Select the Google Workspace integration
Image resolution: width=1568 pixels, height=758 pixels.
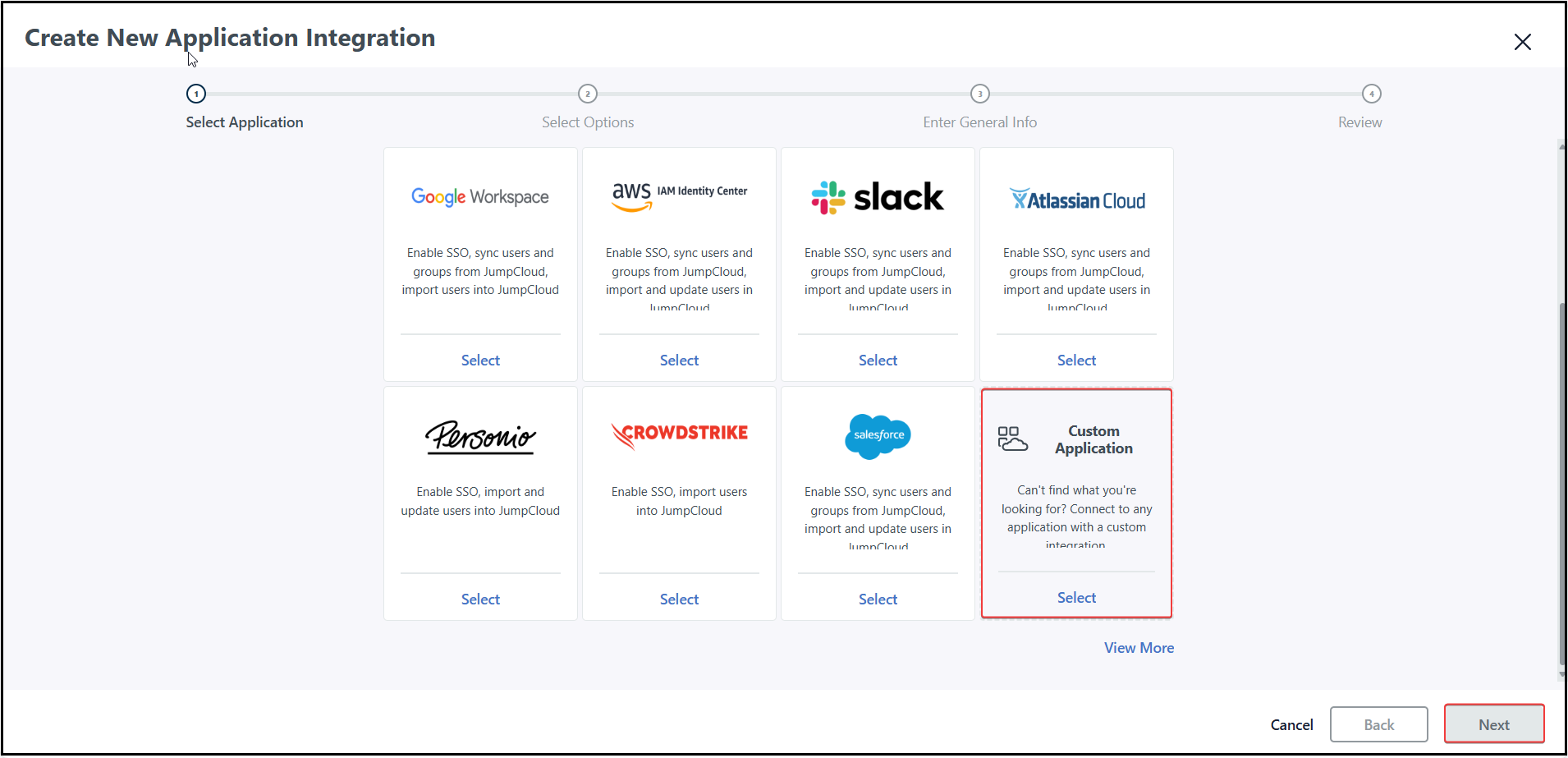click(x=480, y=361)
